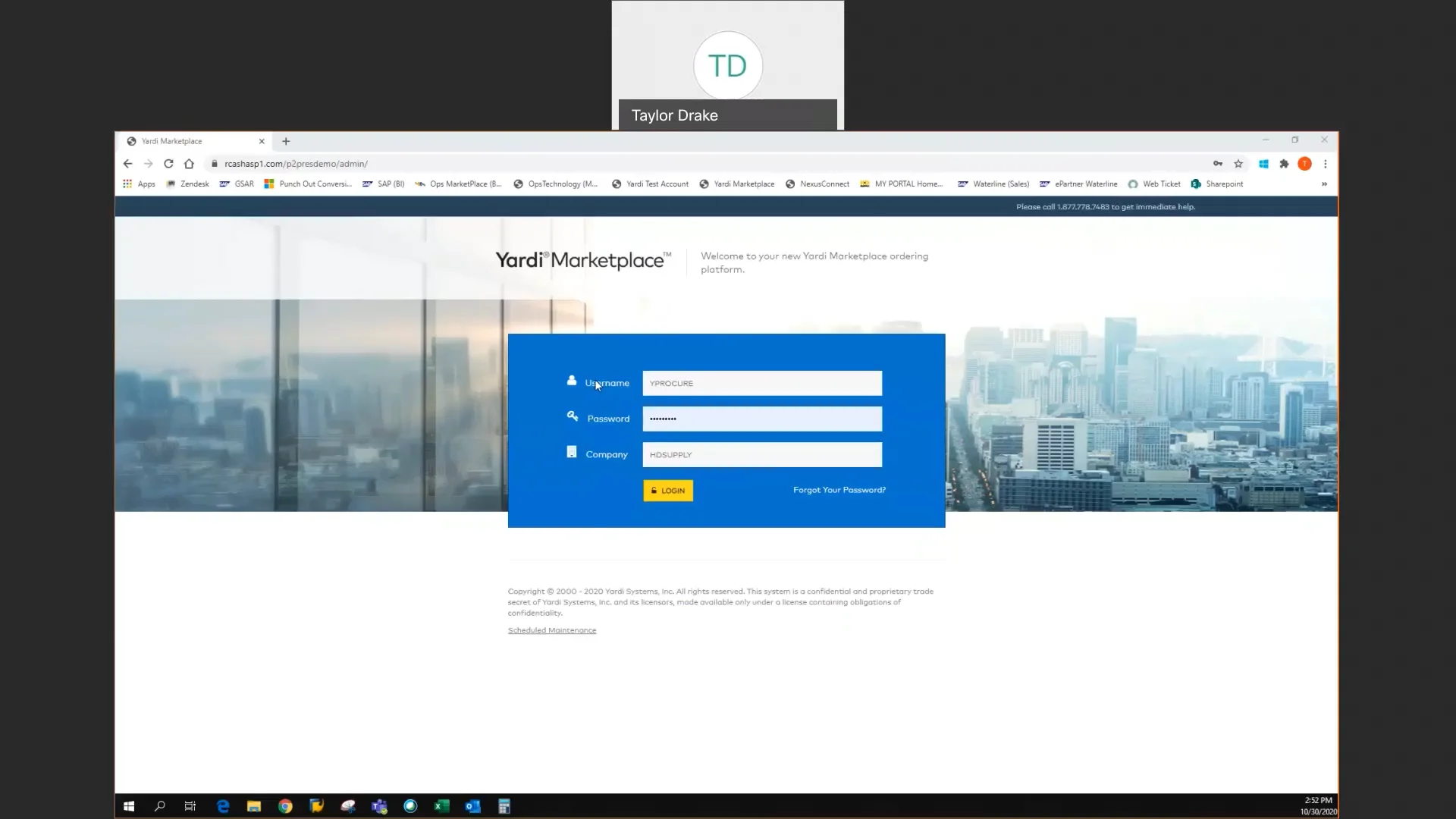Image resolution: width=1456 pixels, height=819 pixels.
Task: Click the Username input field
Action: click(x=762, y=383)
